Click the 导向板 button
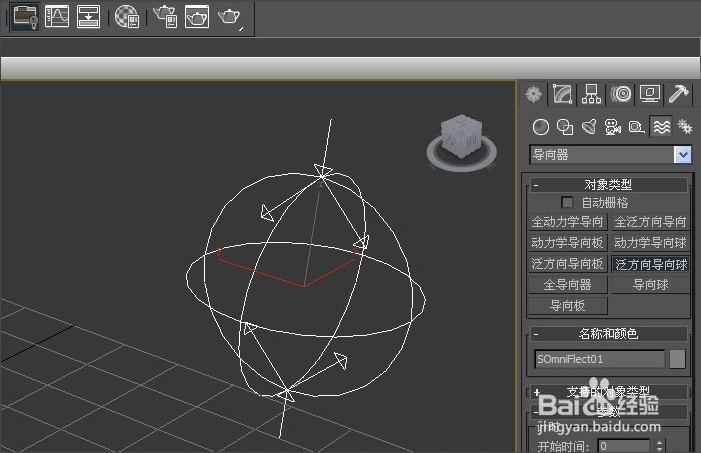The height and width of the screenshot is (453, 701). point(568,305)
